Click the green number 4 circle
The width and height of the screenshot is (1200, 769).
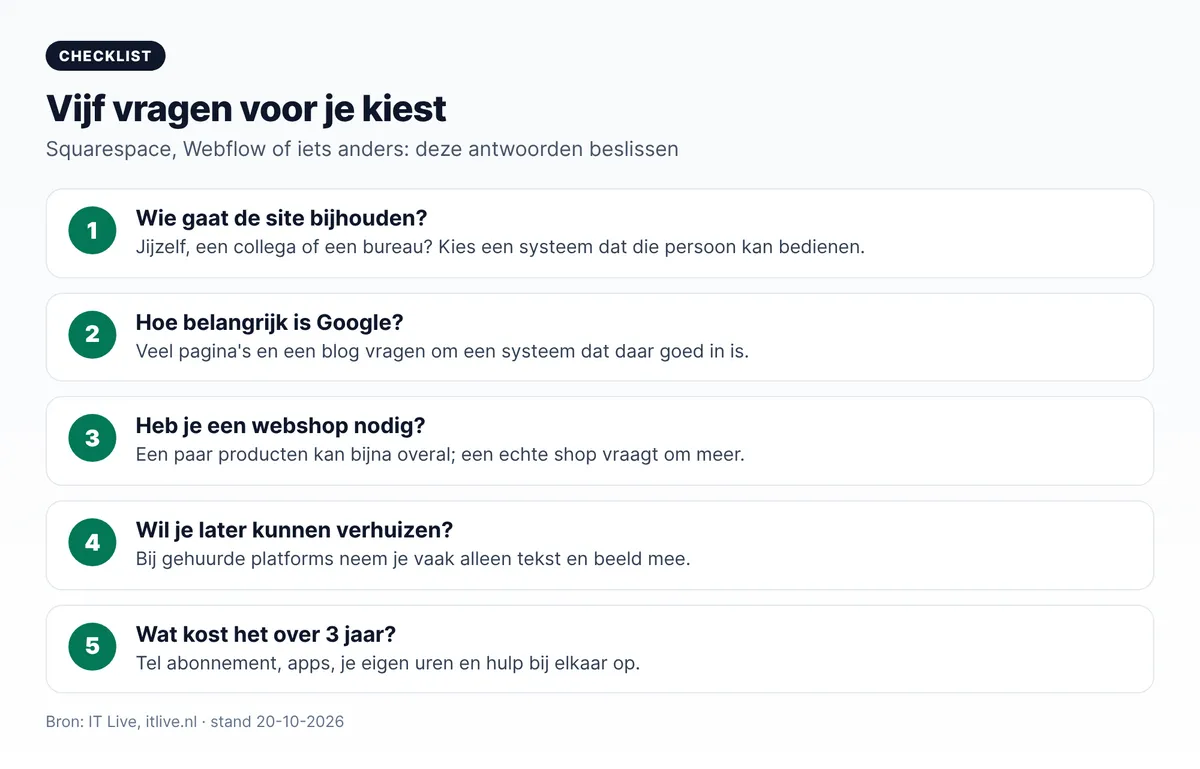coord(93,543)
